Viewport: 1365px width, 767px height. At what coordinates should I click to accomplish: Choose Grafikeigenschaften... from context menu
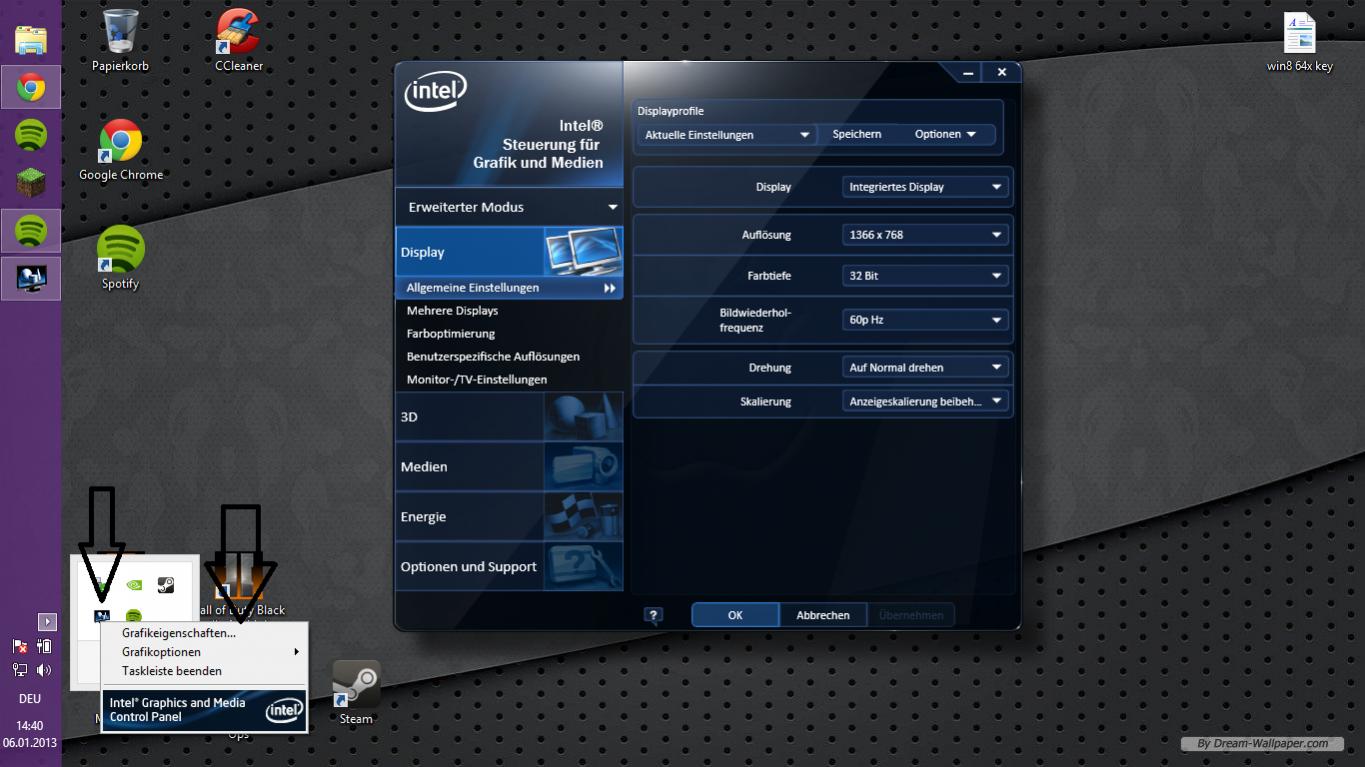[x=205, y=633]
